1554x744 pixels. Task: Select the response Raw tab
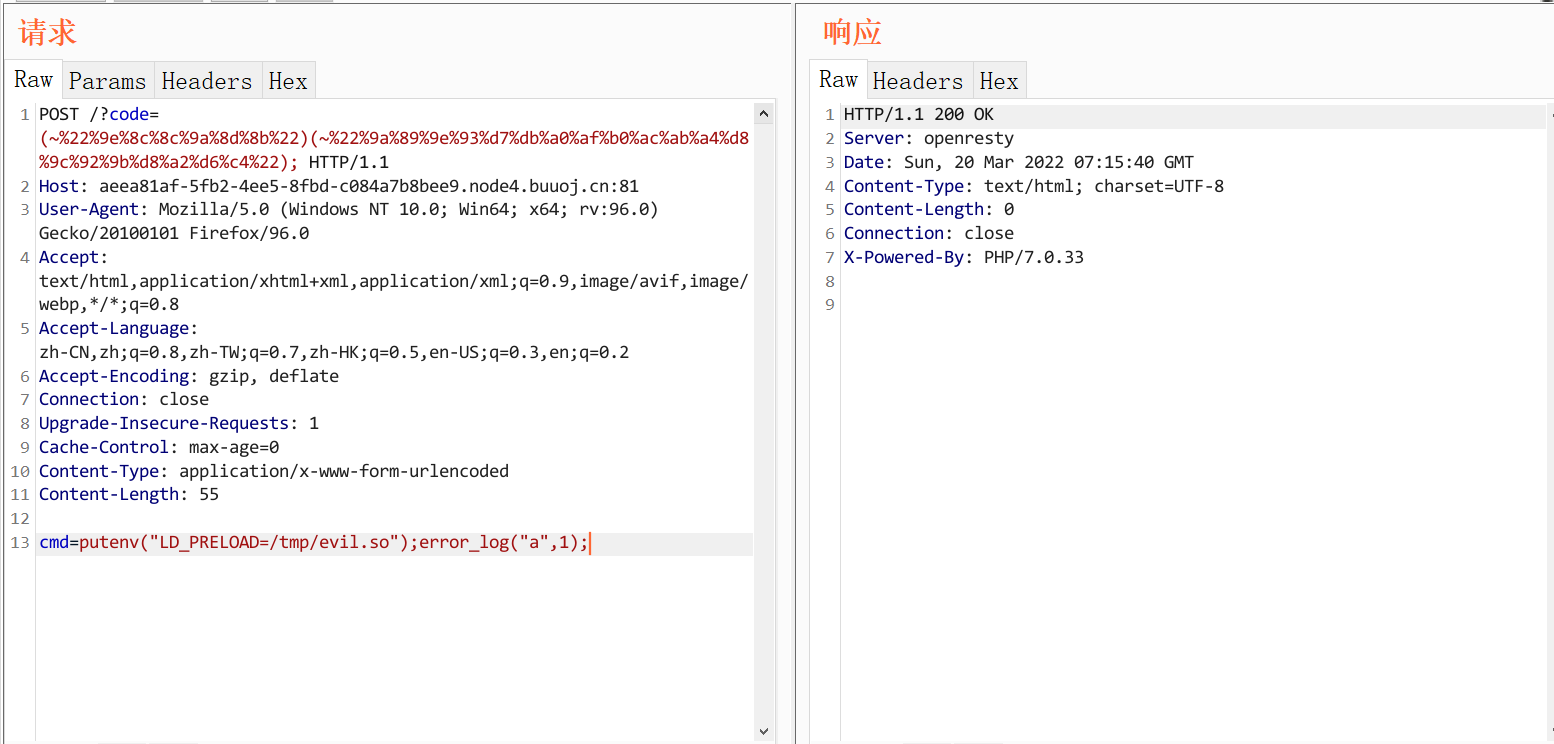click(x=838, y=80)
